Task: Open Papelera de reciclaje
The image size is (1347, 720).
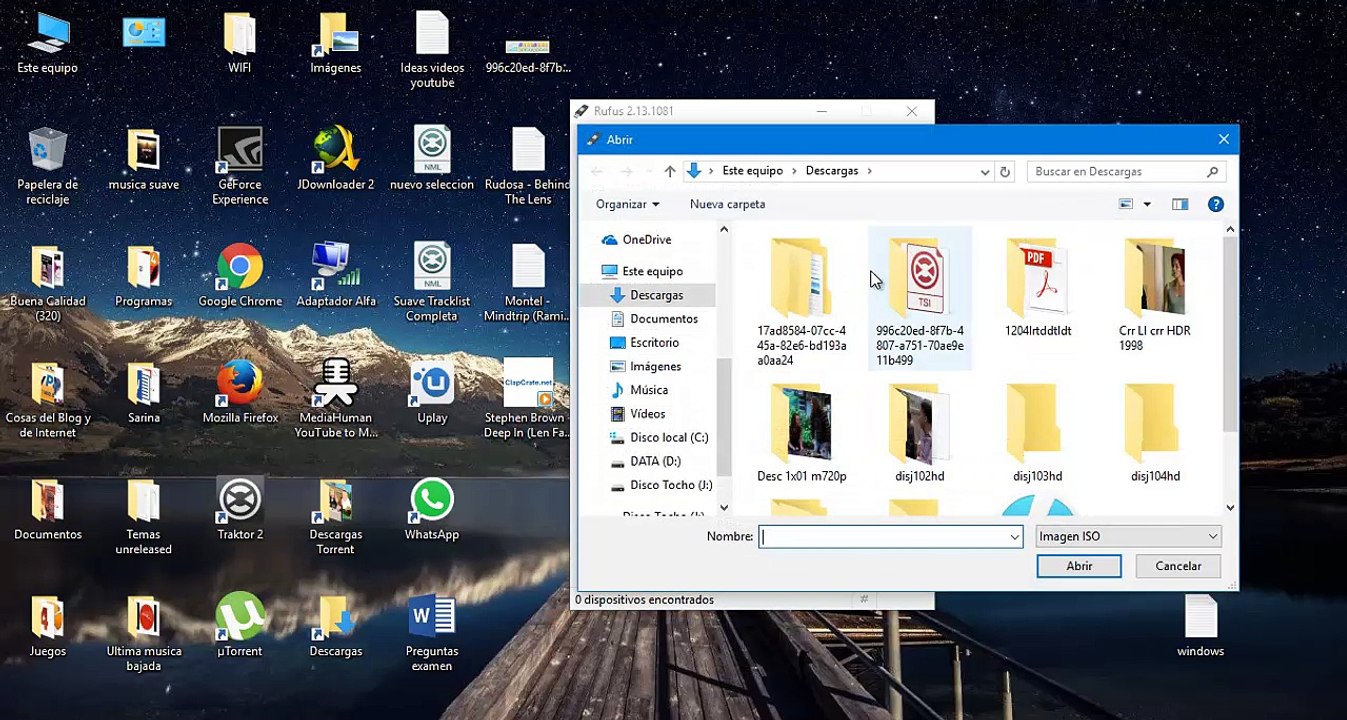Action: click(47, 166)
